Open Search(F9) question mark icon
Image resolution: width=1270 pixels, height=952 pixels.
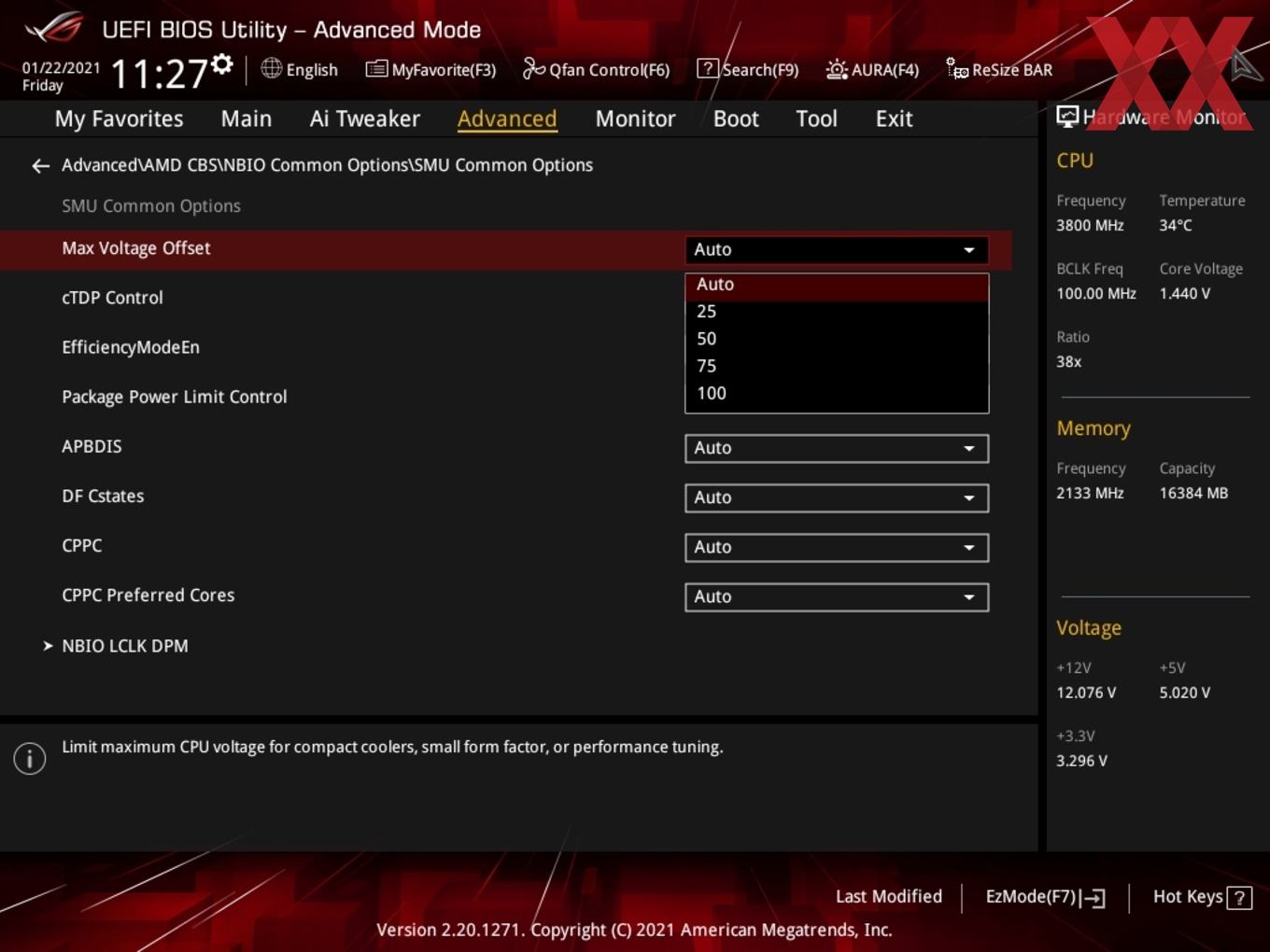[708, 69]
